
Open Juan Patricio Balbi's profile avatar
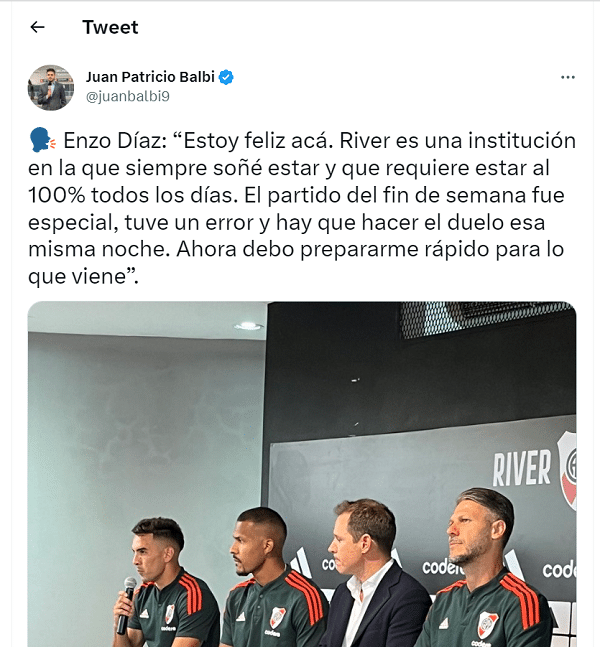[x=51, y=87]
